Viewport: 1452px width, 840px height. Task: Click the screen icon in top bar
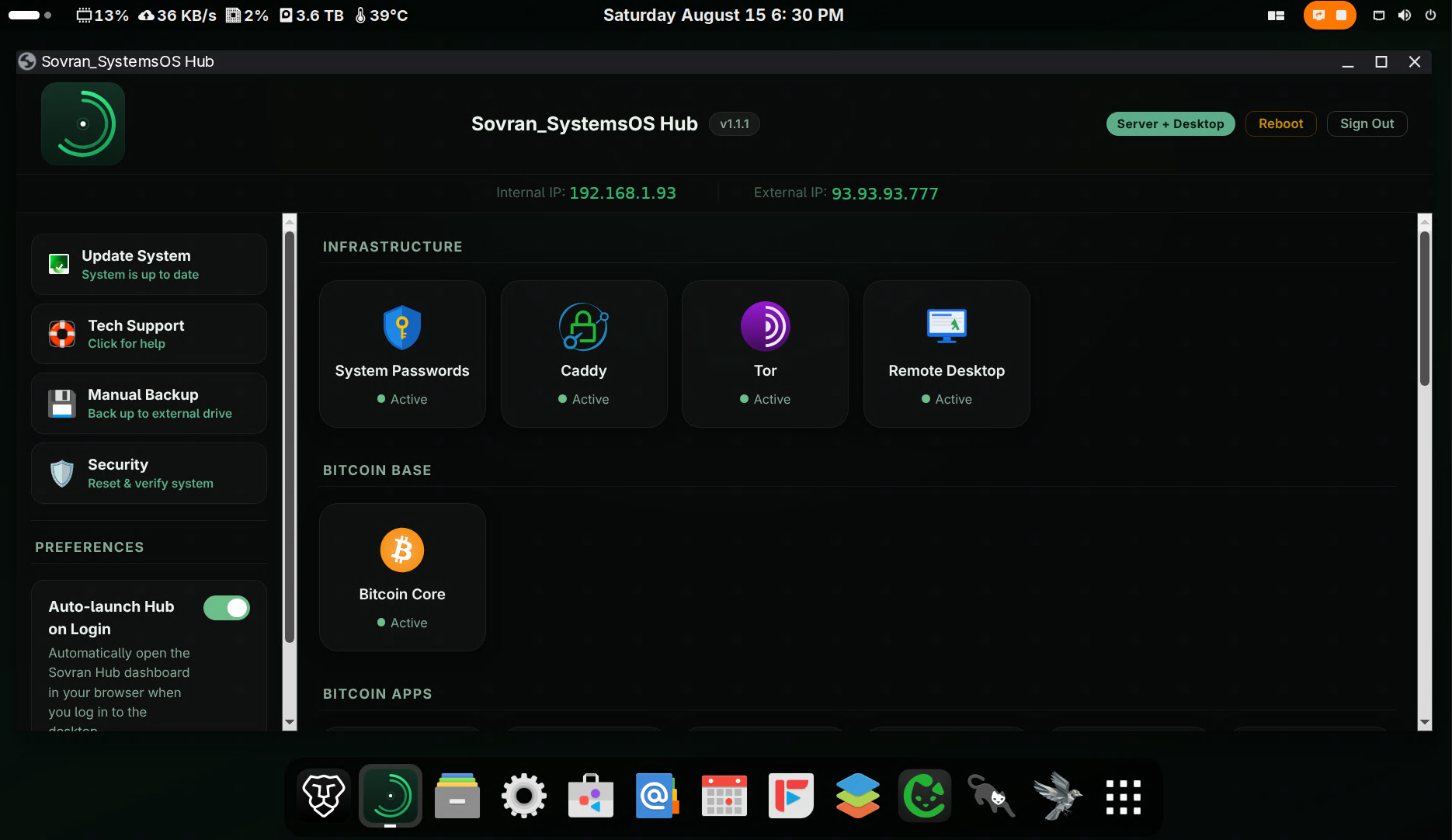(x=1379, y=16)
